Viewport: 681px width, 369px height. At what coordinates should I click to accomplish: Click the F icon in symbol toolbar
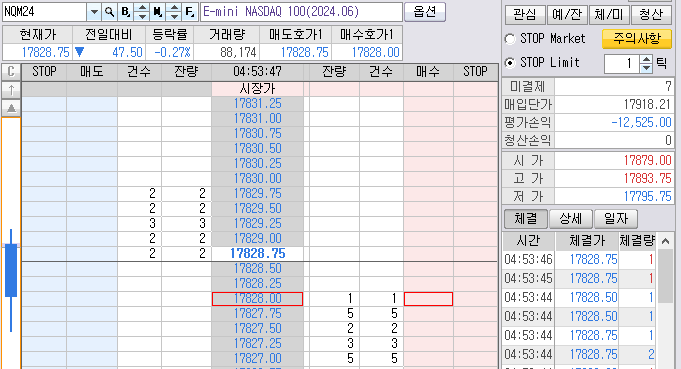tap(190, 12)
